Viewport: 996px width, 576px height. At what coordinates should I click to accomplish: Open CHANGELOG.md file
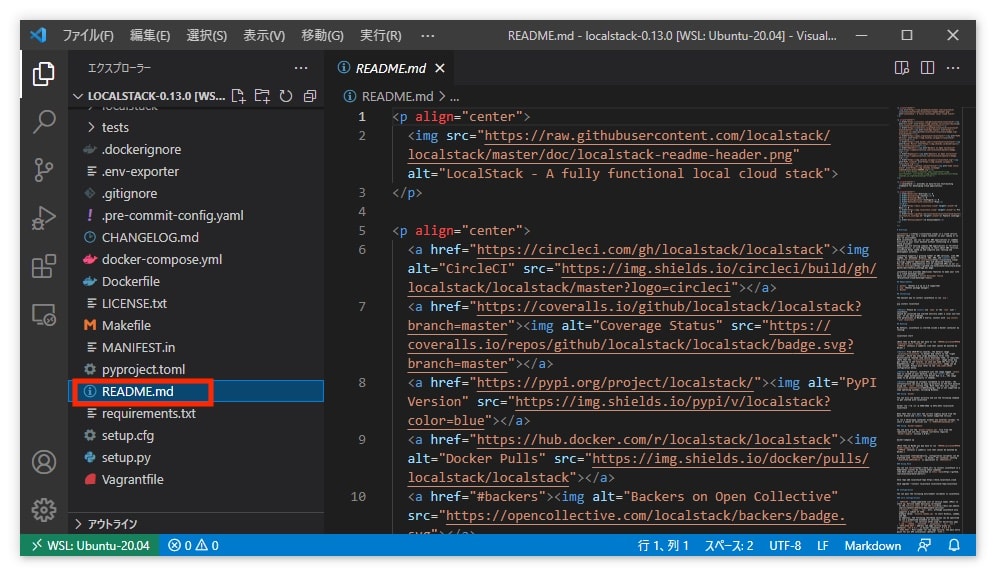[196, 237]
